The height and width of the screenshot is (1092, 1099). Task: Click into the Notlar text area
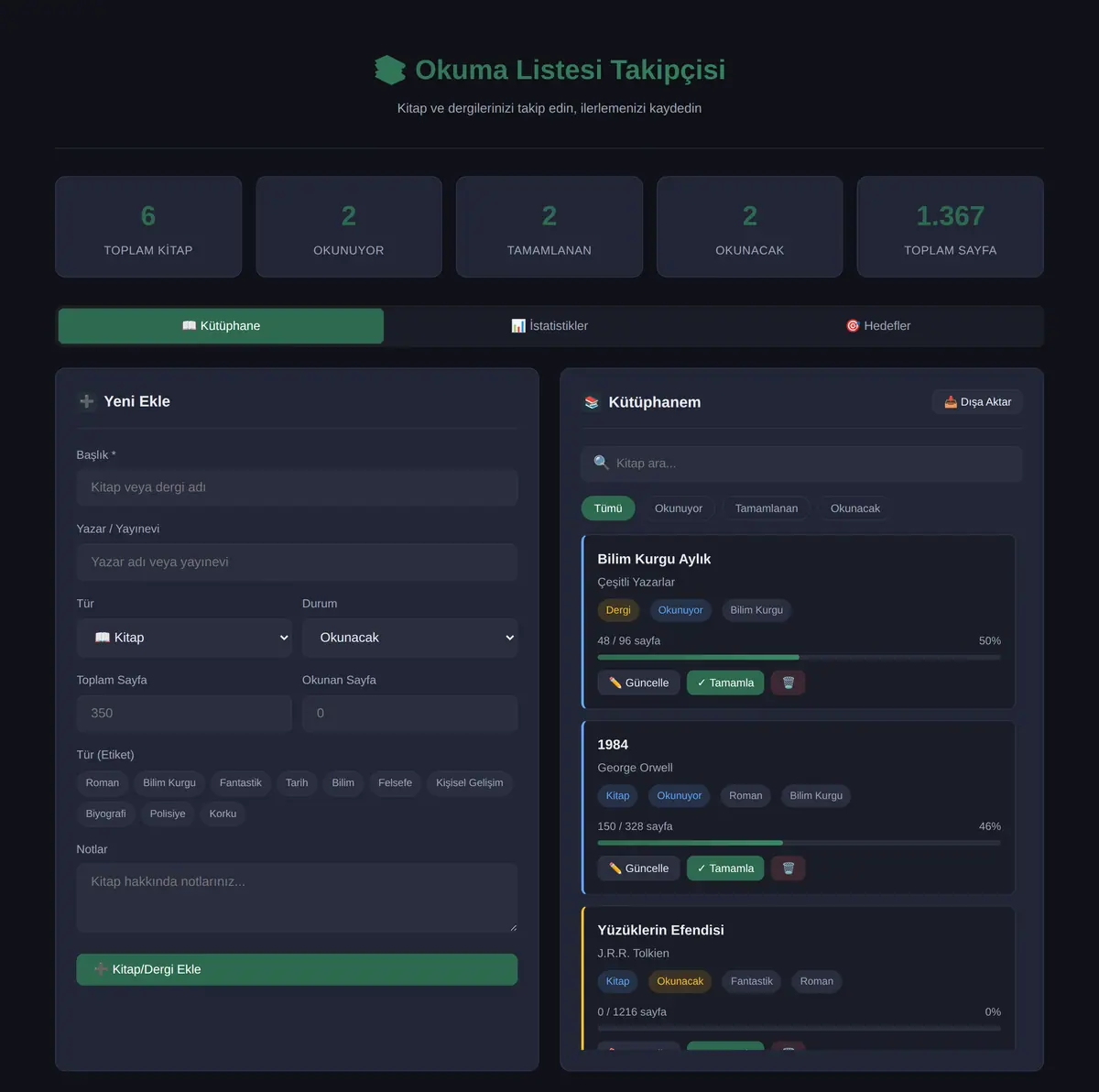(x=297, y=898)
